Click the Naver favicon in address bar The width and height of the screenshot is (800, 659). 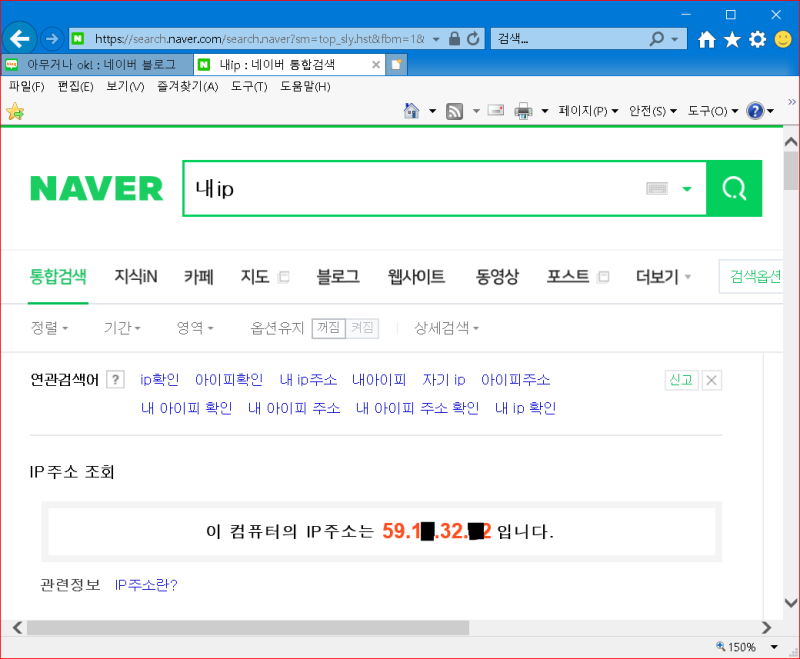[78, 39]
